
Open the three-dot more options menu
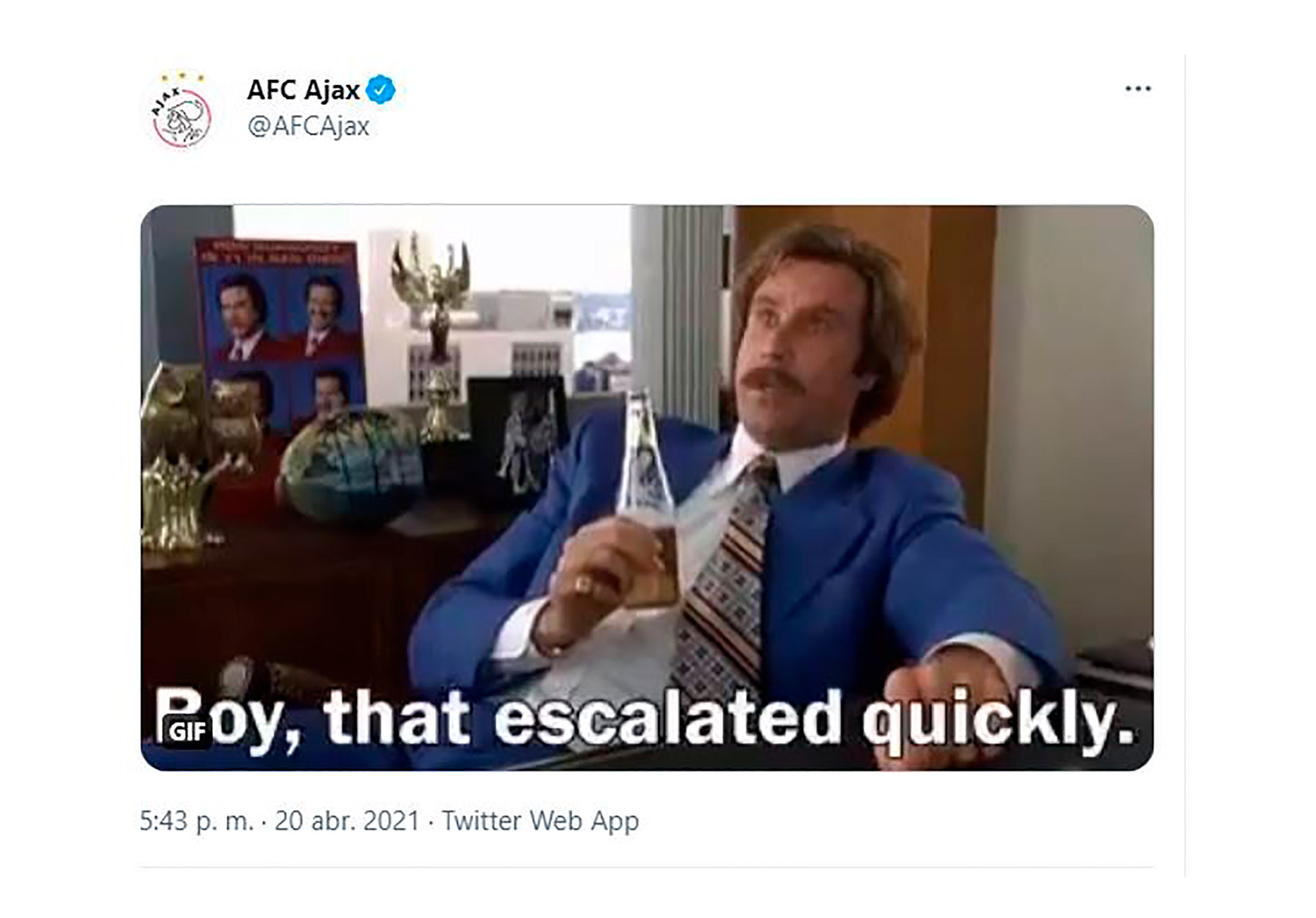[x=1138, y=88]
